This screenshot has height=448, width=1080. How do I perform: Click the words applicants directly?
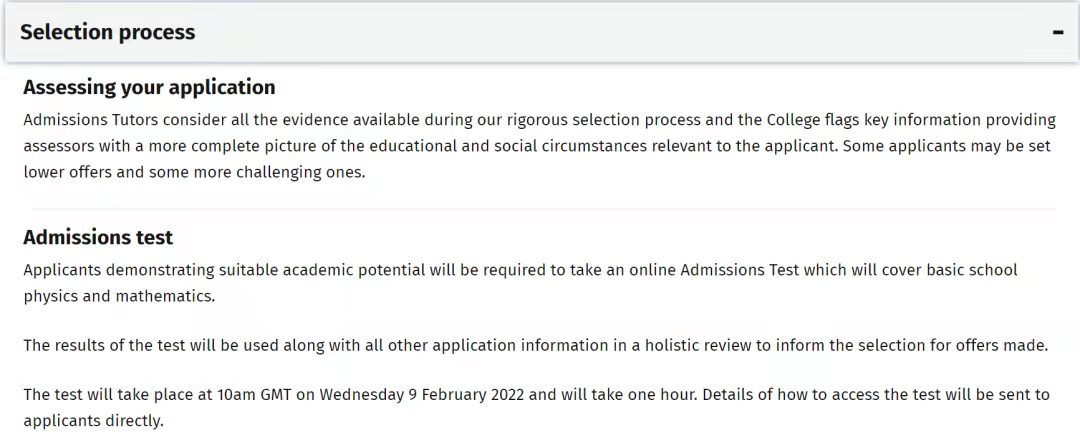[x=94, y=420]
